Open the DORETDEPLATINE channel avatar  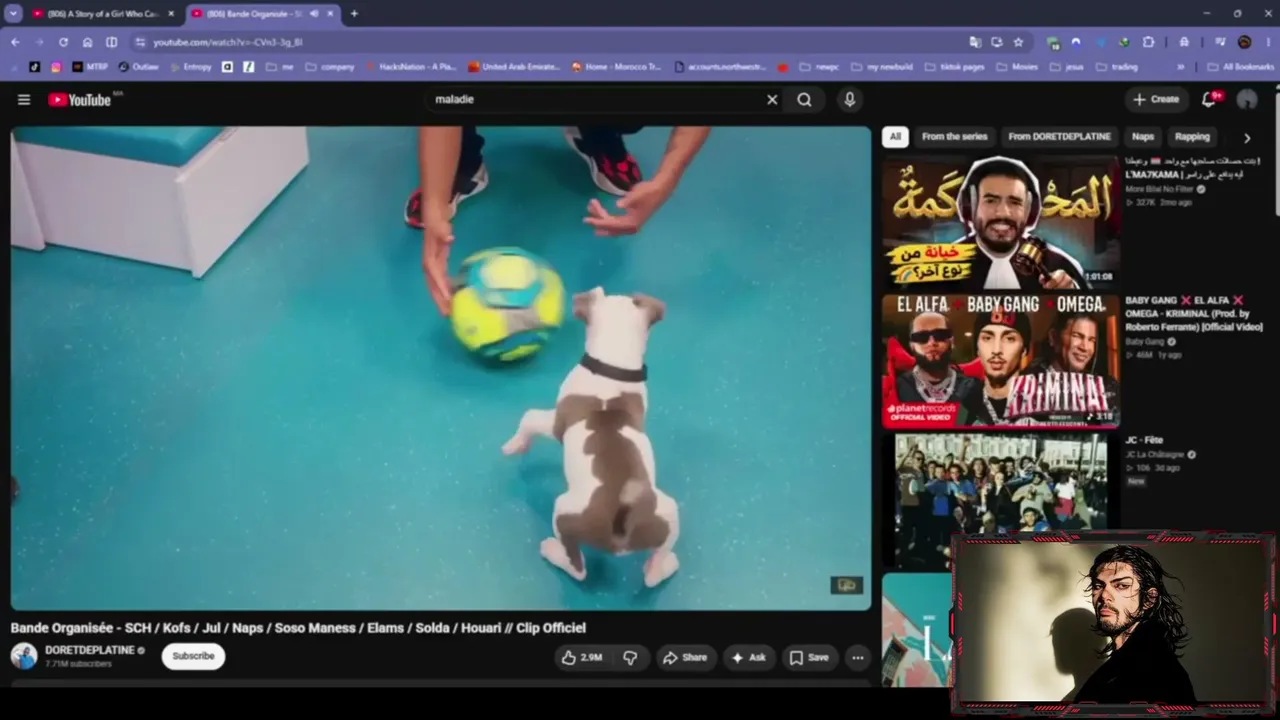coord(24,656)
